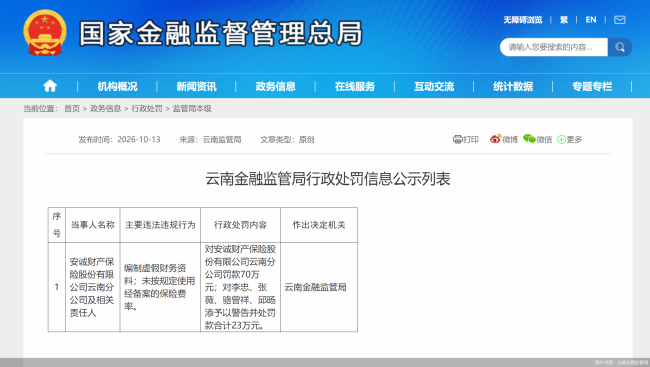Focus the search input field
650x367 pixels.
tap(554, 47)
